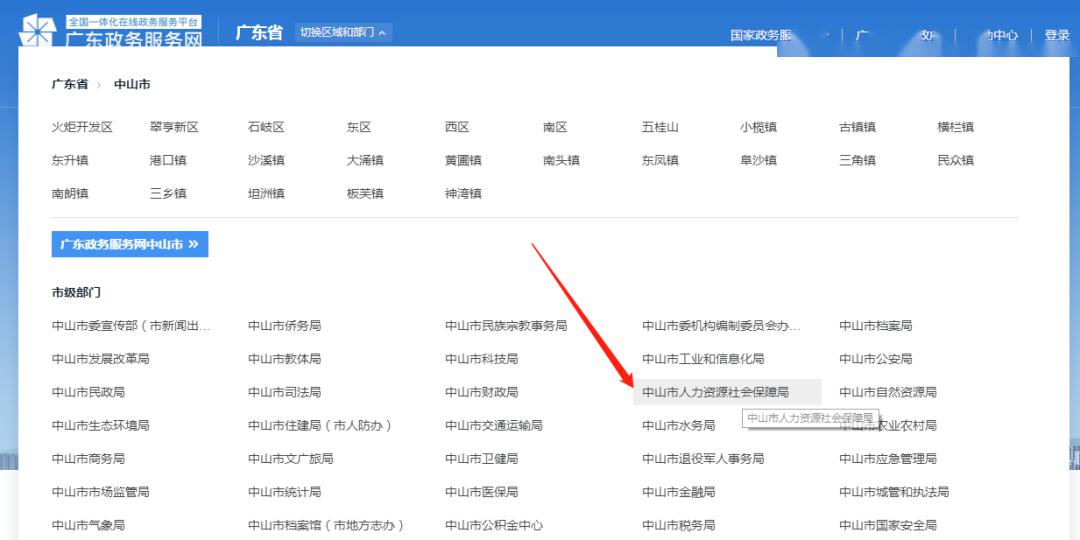This screenshot has height=540, width=1080.
Task: Open 中山市发展改革局 department
Action: pyautogui.click(x=100, y=359)
